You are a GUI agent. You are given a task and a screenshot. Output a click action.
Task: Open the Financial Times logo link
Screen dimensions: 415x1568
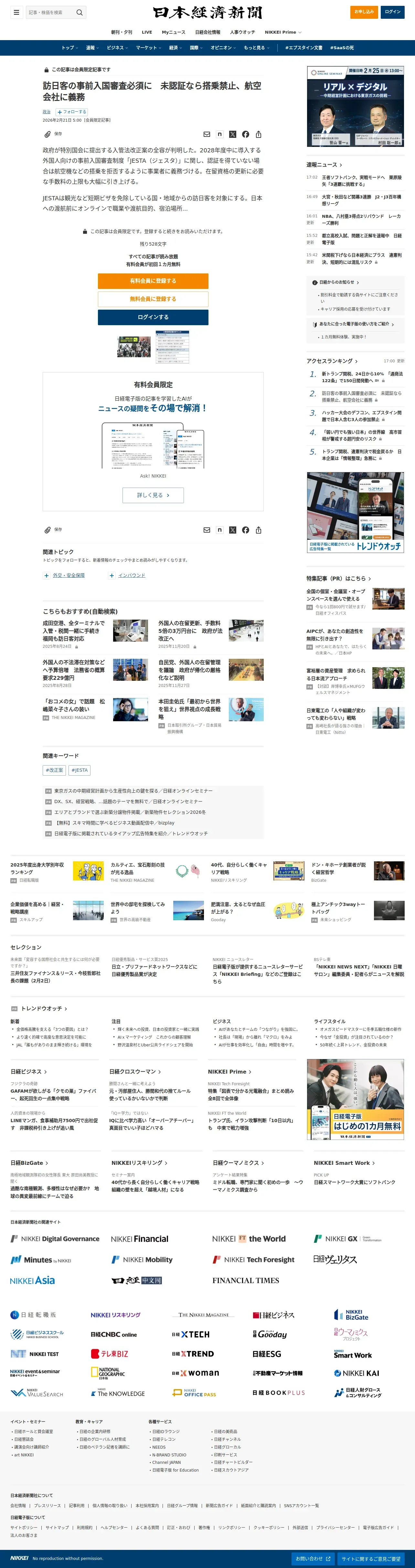[x=245, y=1280]
